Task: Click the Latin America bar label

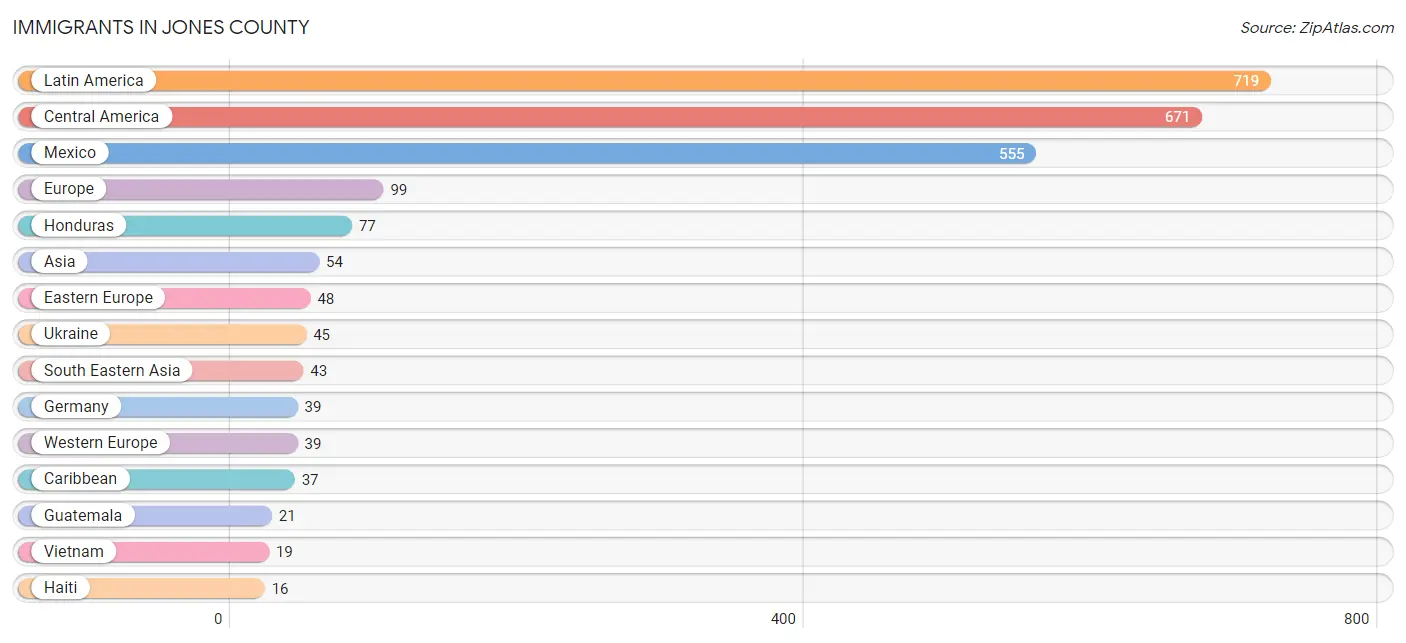Action: point(93,81)
